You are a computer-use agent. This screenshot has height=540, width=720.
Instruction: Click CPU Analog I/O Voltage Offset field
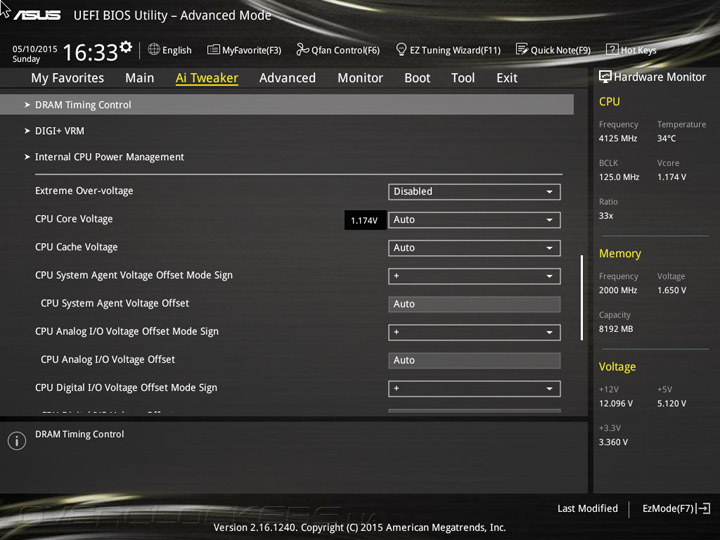tap(474, 360)
